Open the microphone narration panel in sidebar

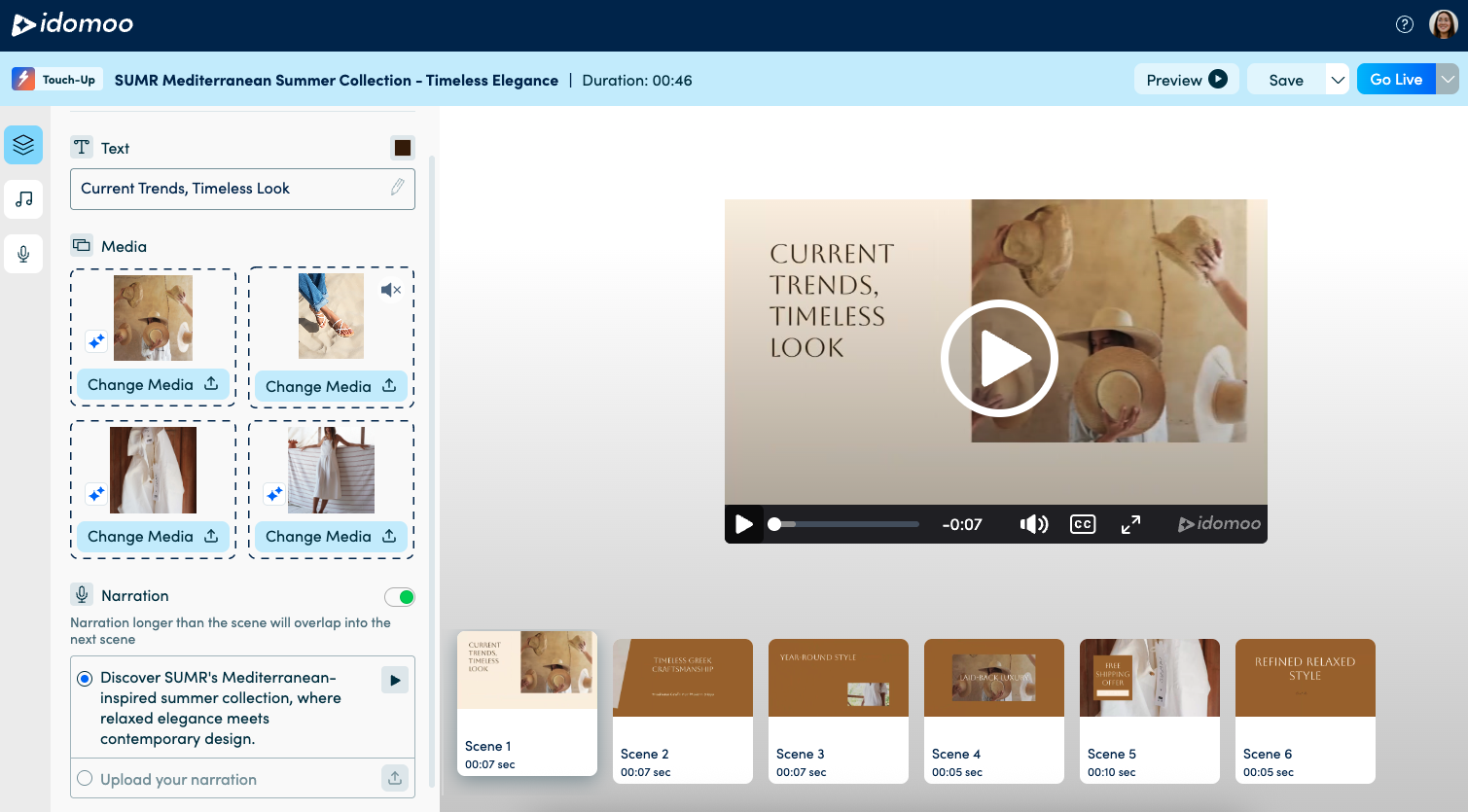[x=23, y=254]
